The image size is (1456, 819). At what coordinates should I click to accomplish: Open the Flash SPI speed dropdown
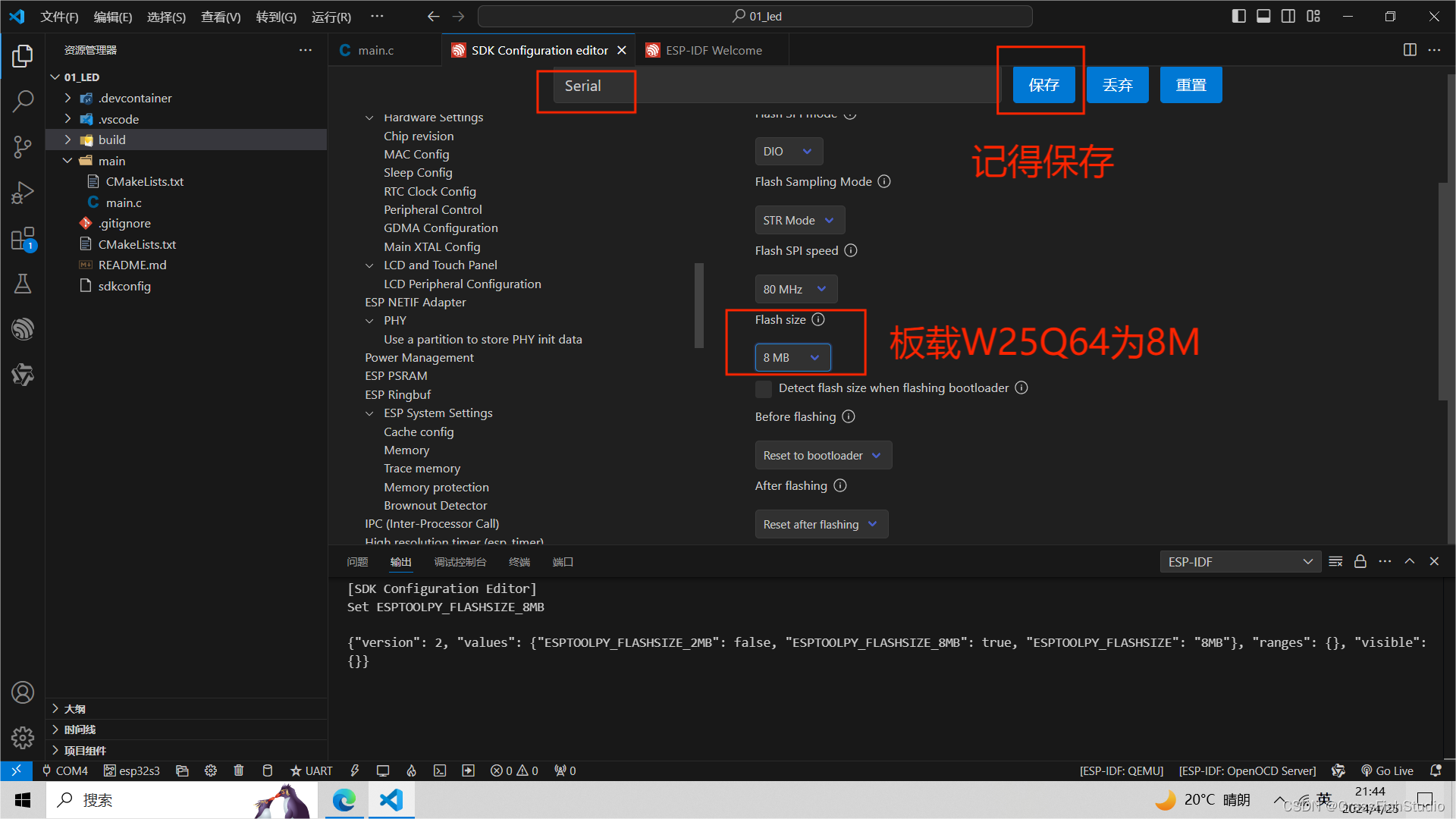795,289
